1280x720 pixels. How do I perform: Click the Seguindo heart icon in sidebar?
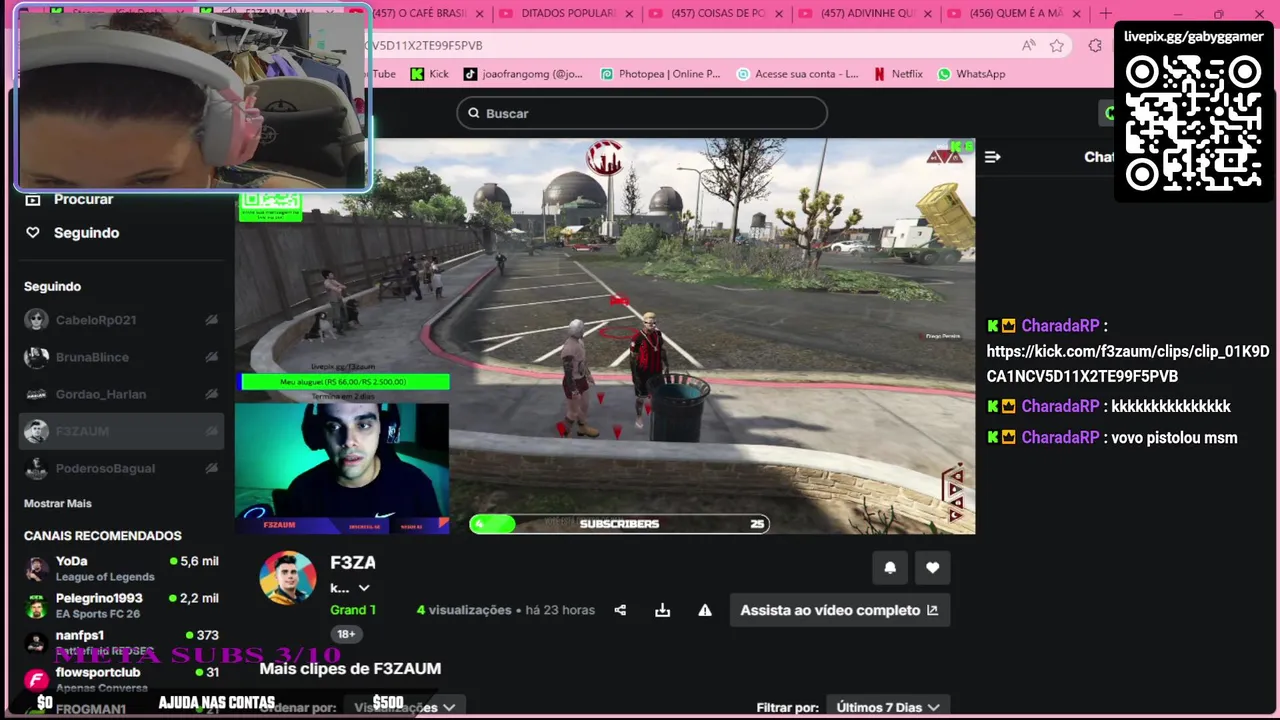pyautogui.click(x=33, y=233)
